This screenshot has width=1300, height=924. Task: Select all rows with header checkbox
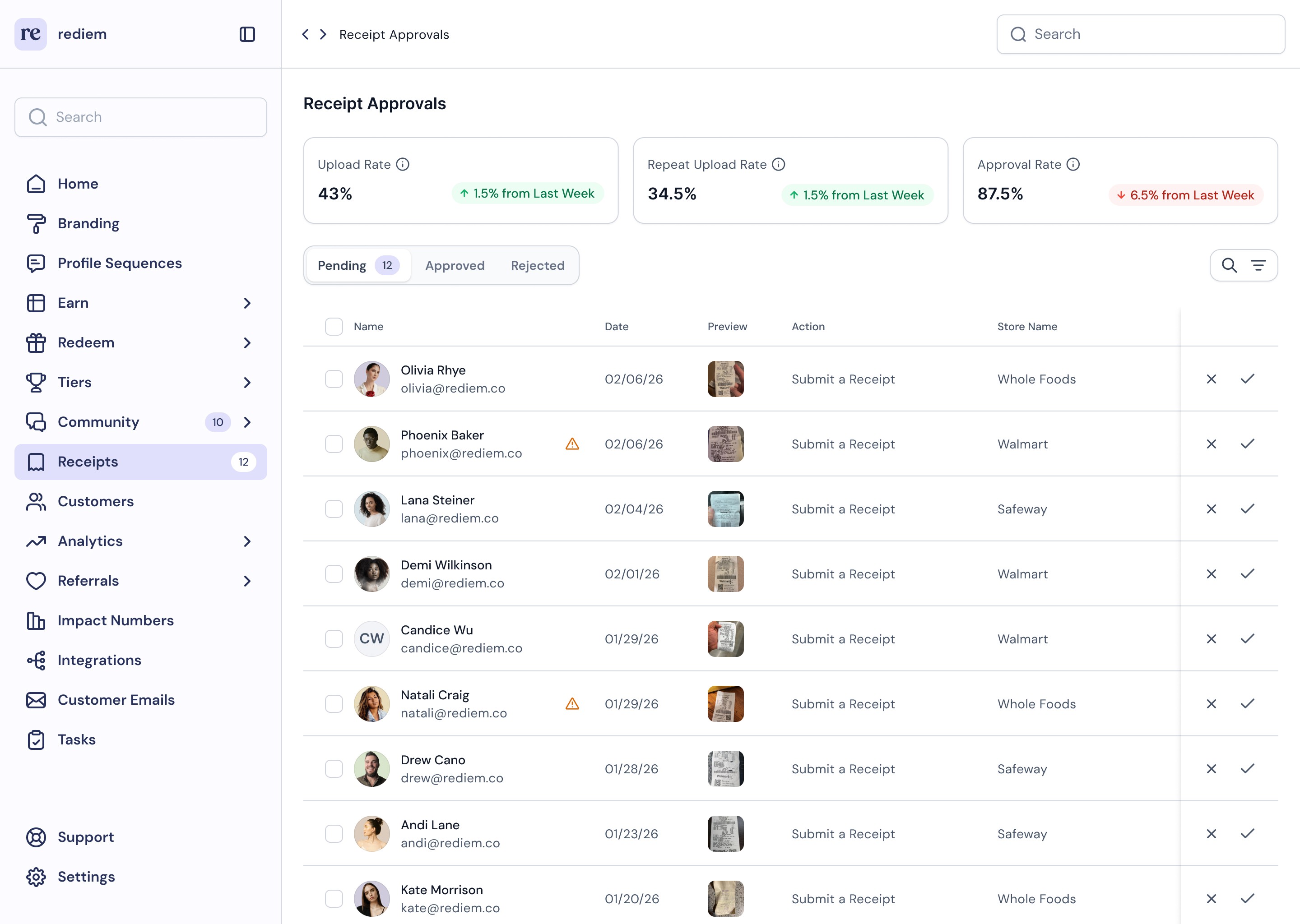(334, 327)
